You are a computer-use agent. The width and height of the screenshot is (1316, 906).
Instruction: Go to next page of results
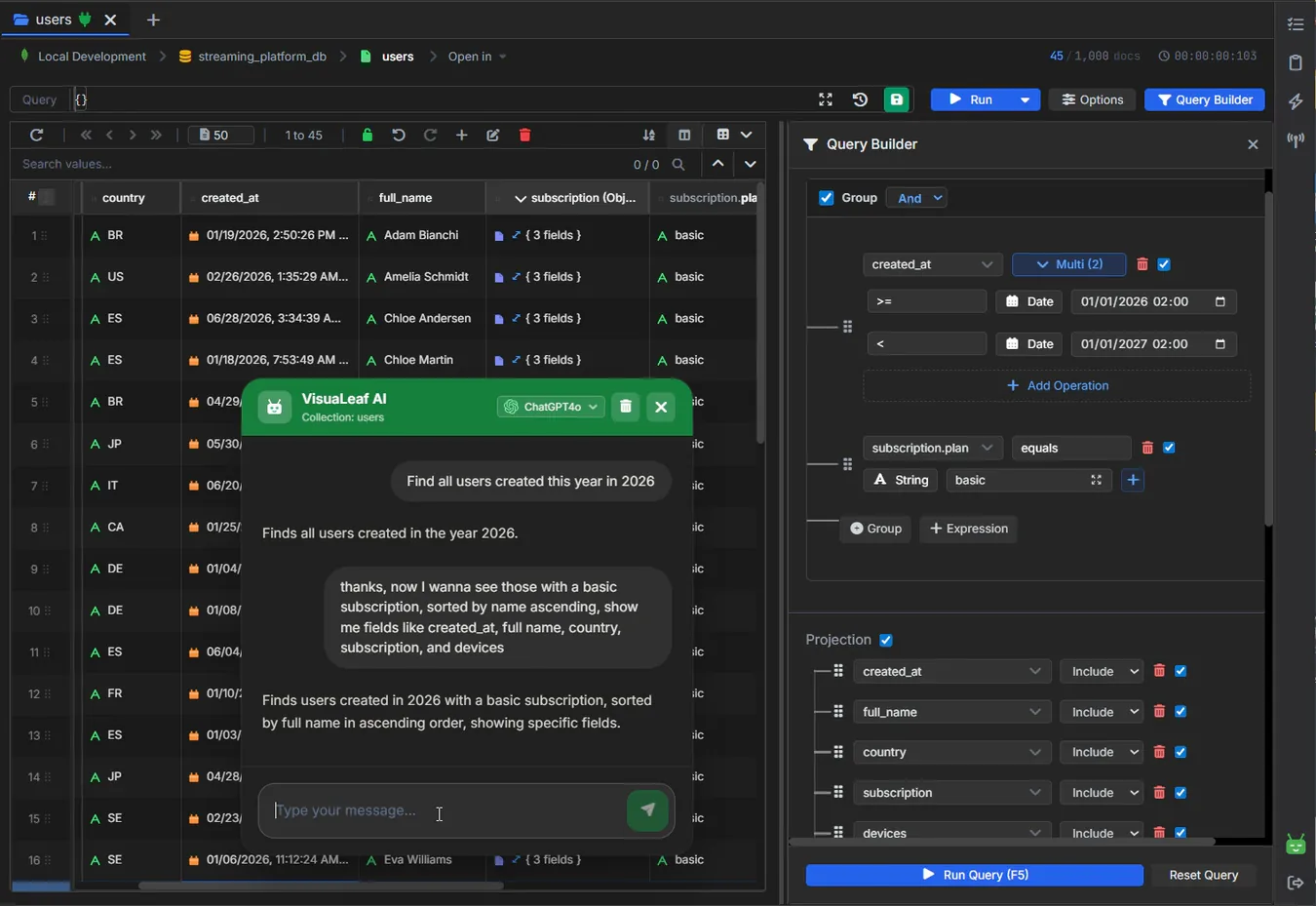click(133, 136)
